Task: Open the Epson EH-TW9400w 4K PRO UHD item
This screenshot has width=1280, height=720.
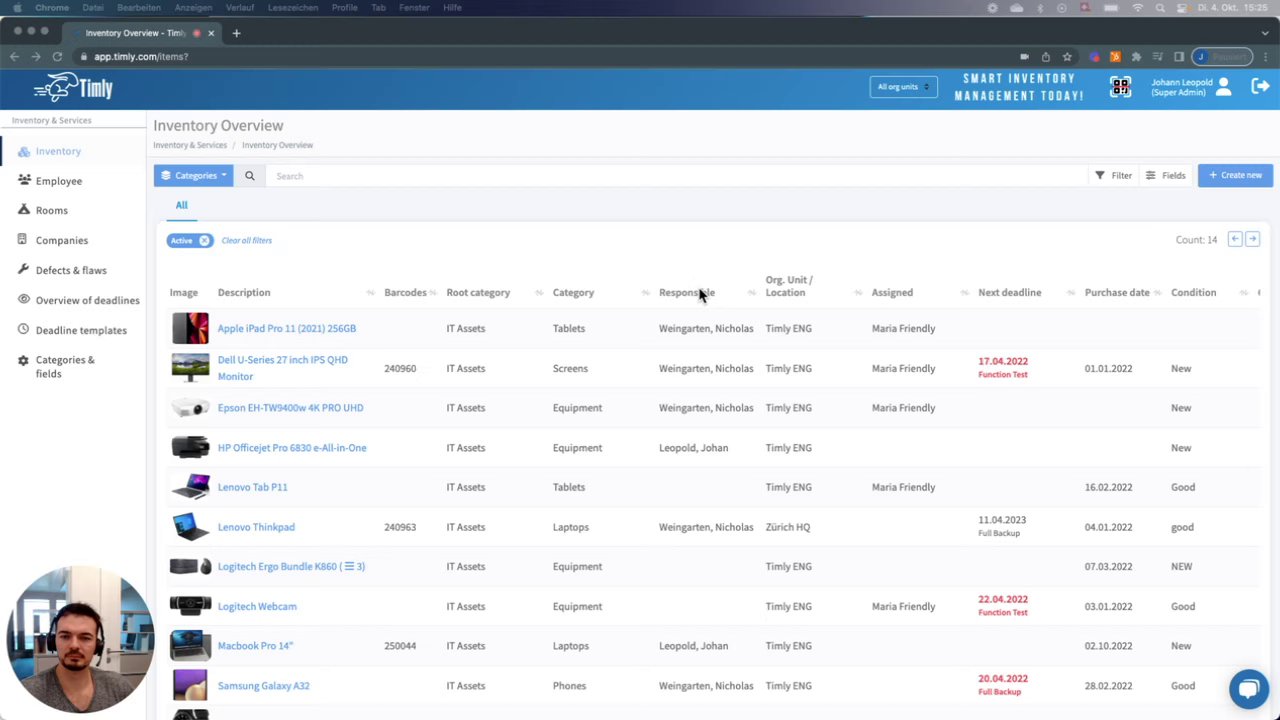Action: (x=290, y=408)
